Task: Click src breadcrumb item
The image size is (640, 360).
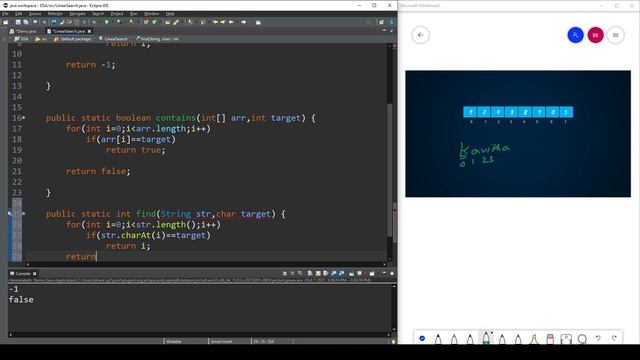Action: coord(41,39)
